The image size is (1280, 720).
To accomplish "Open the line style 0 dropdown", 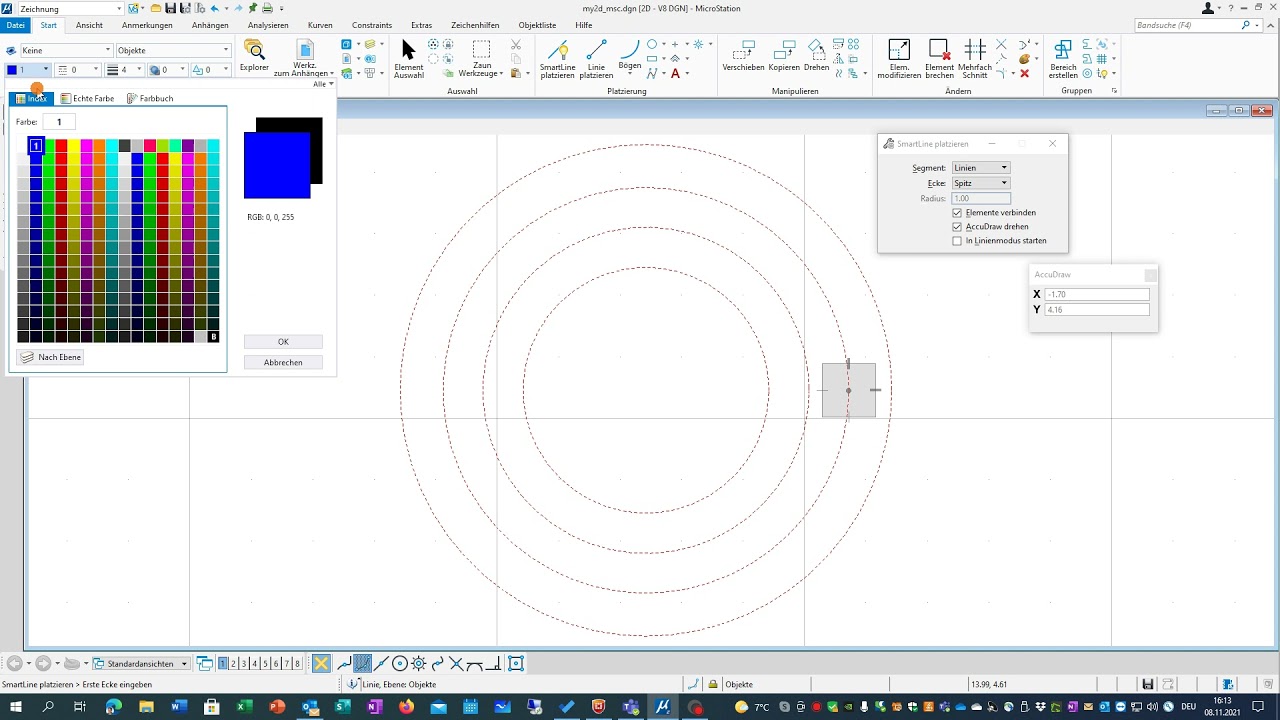I will click(x=78, y=70).
